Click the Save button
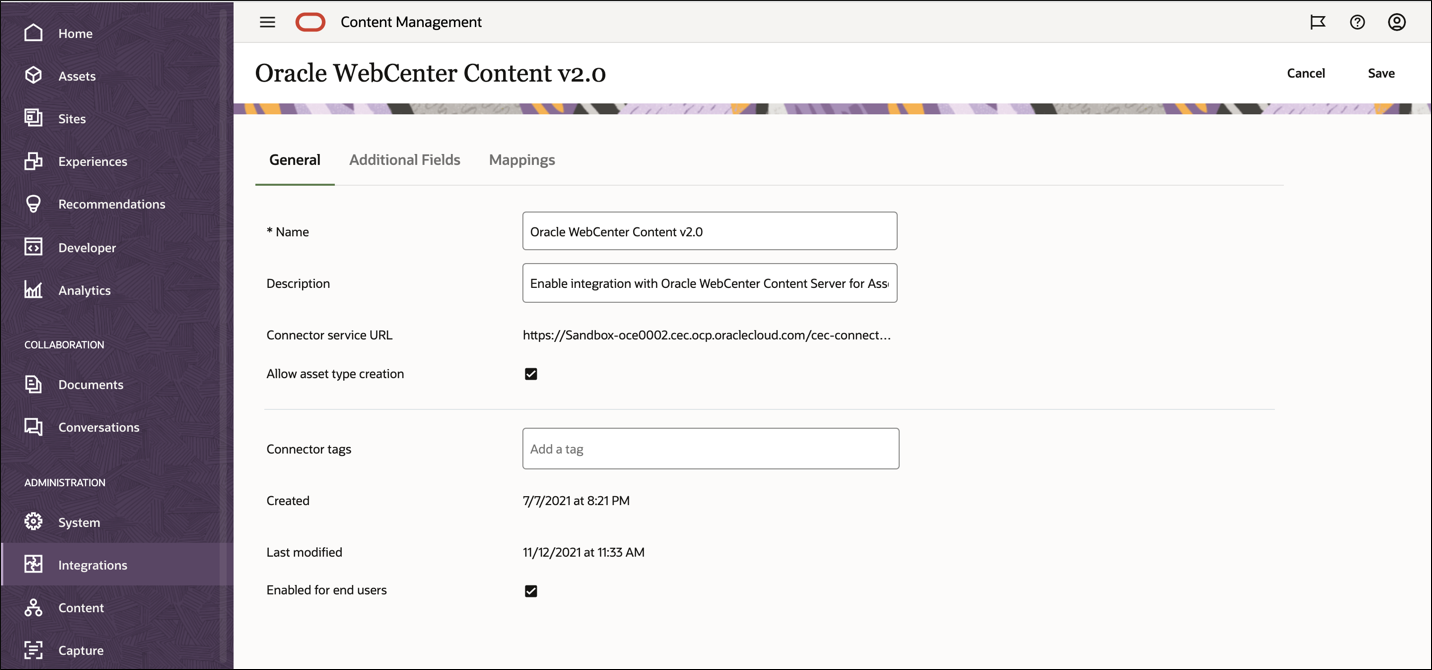The height and width of the screenshot is (670, 1432). [1381, 73]
